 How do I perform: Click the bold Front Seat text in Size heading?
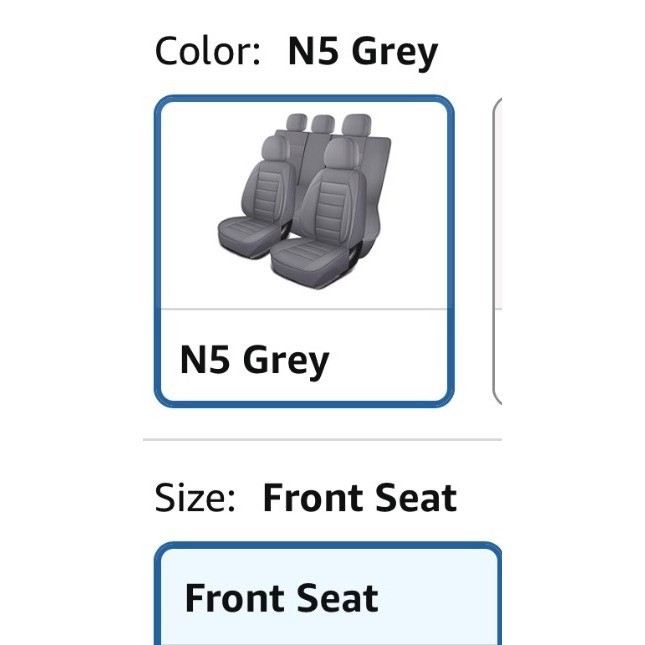pos(359,497)
